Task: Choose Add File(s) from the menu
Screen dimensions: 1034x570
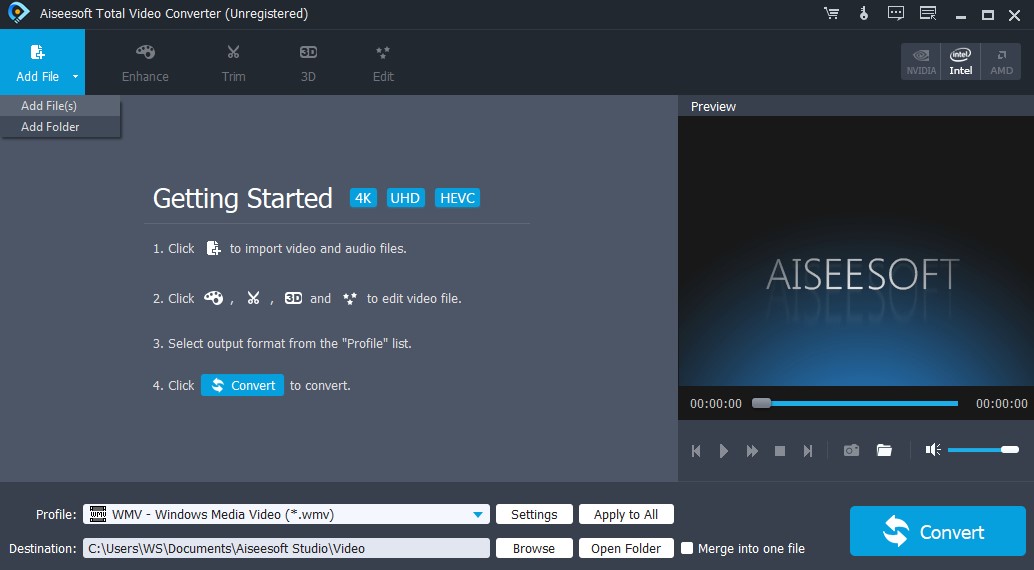Action: click(x=61, y=106)
